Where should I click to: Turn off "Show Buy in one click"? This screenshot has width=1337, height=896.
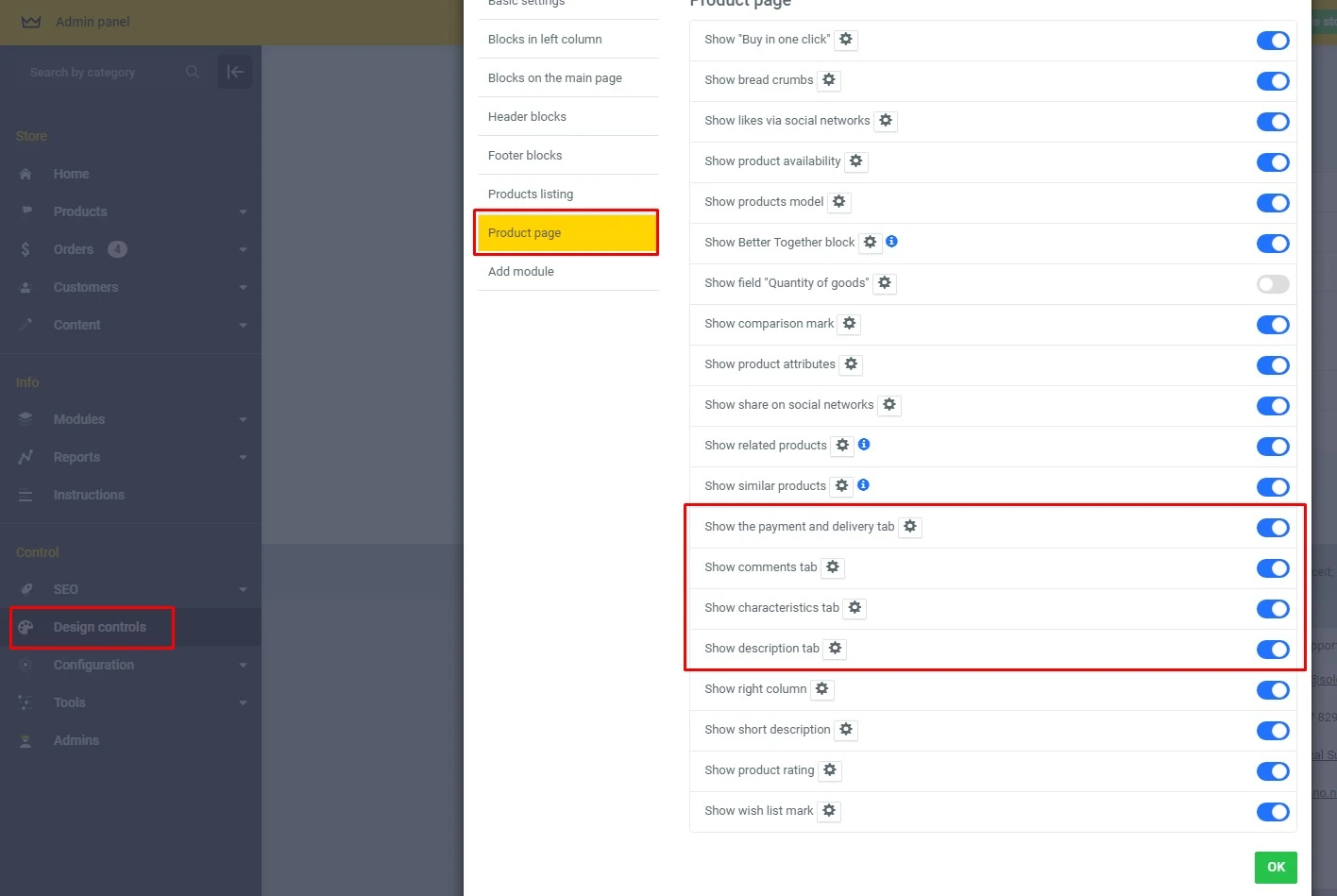click(1273, 41)
